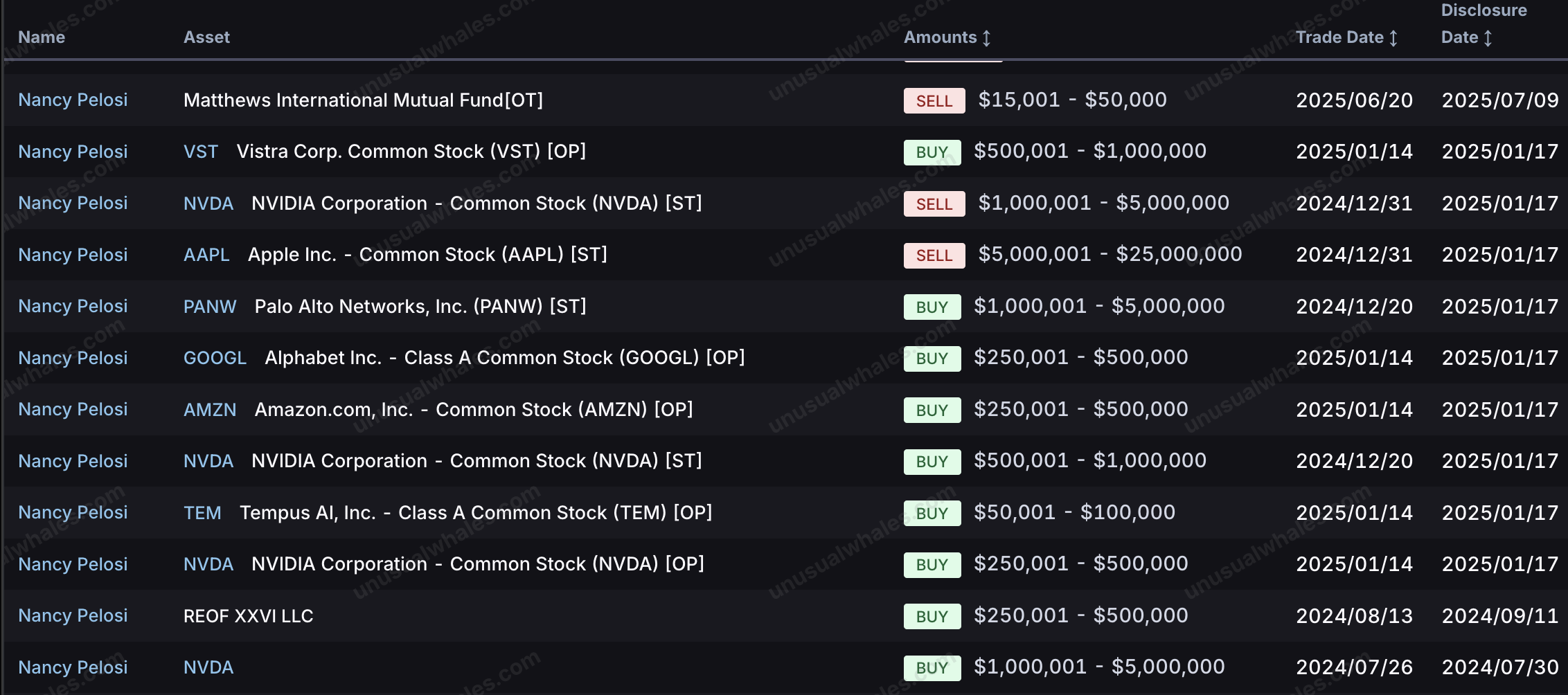Click the sort arrows icon beside Trade Date
Viewport: 1568px width, 695px height.
pyautogui.click(x=1393, y=38)
